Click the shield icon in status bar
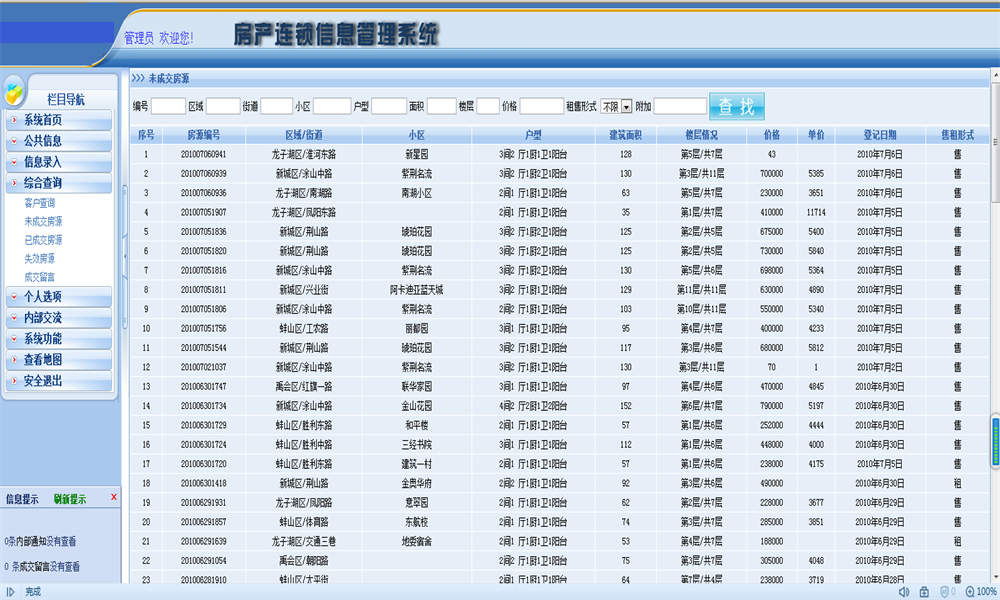Viewport: 1000px width, 600px height. pos(945,592)
